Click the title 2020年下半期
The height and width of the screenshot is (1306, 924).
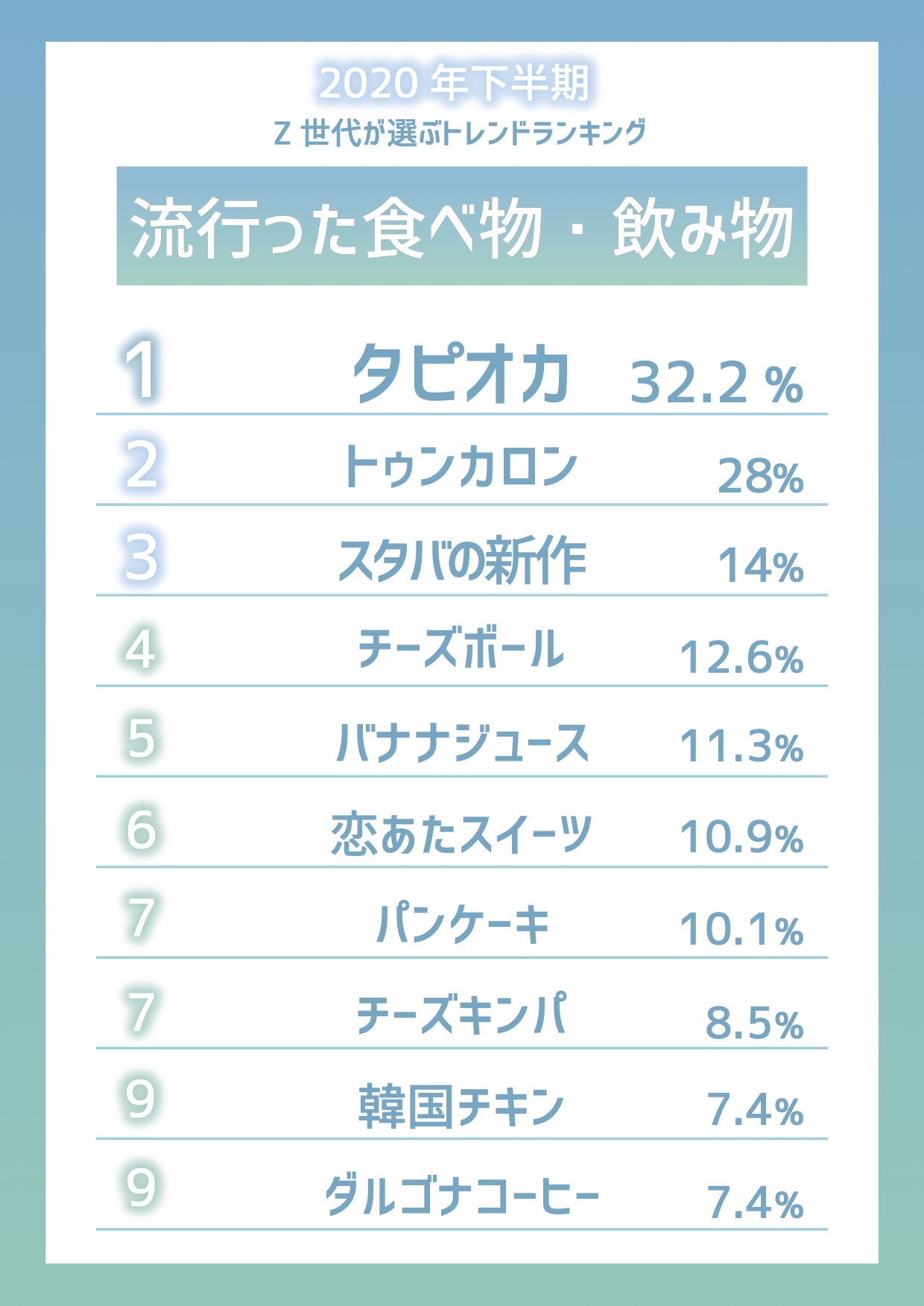455,82
